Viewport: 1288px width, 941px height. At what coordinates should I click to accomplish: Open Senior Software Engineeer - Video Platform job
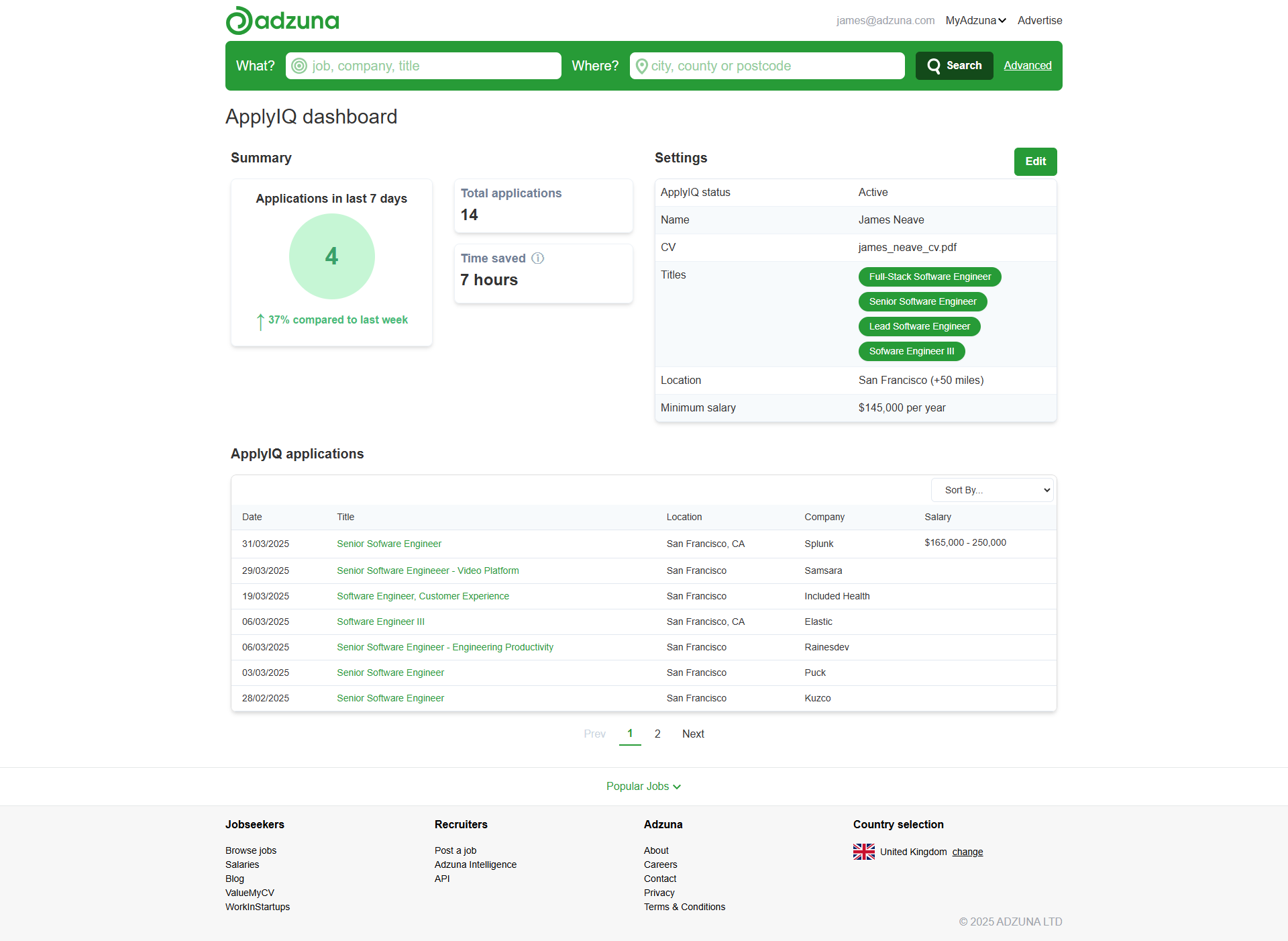point(428,571)
